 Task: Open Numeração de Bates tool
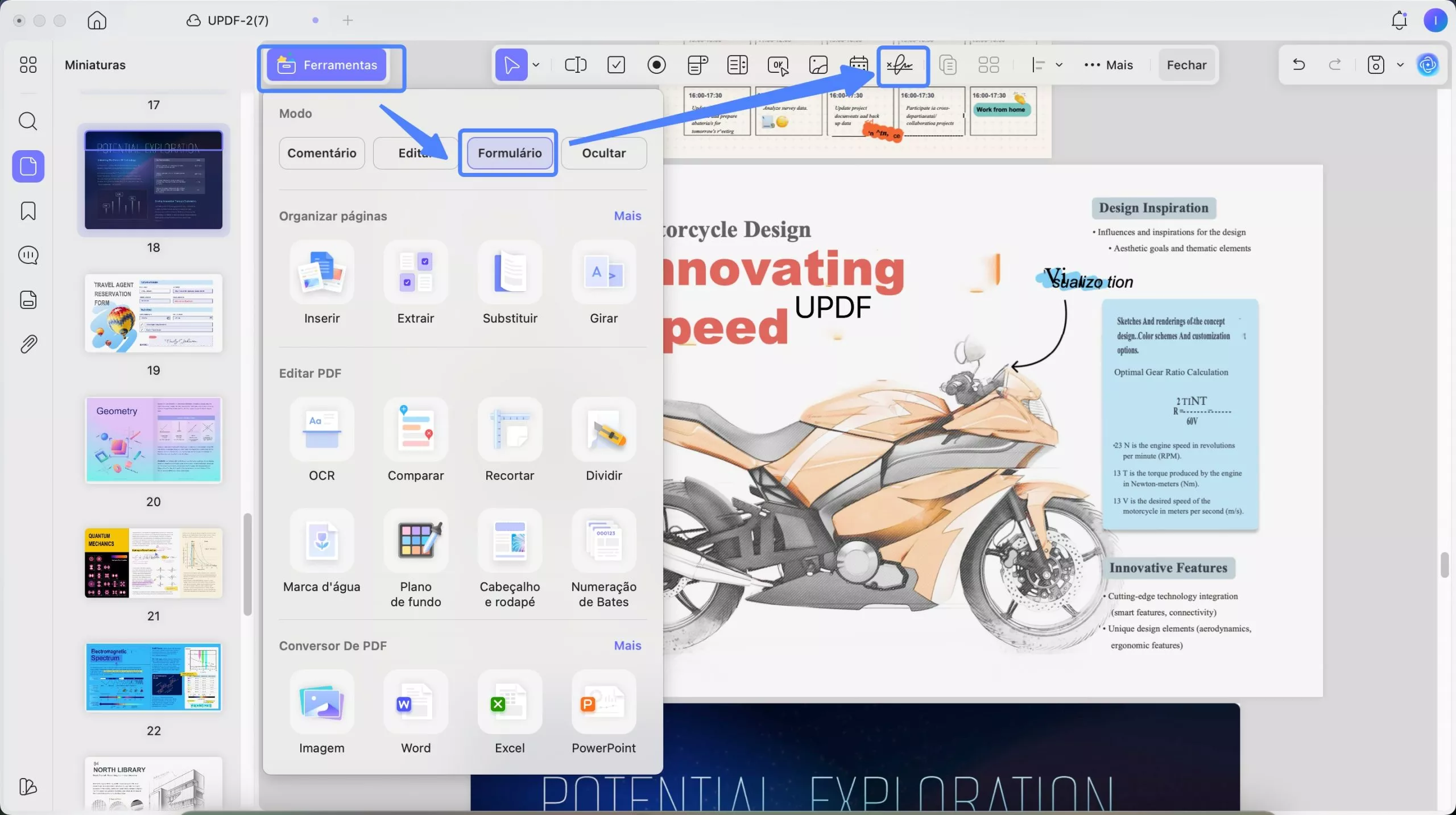click(x=604, y=559)
